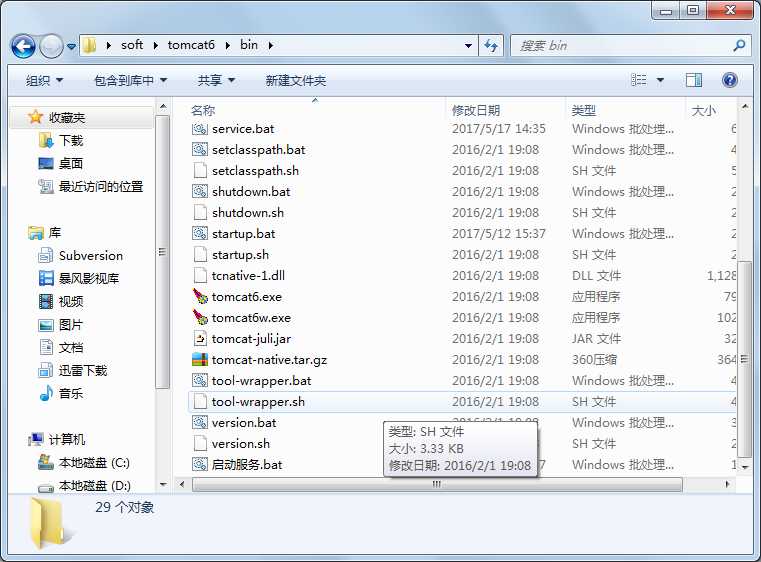Screen dimensions: 761x562
Task: Open 迅雷下载 library
Action: (x=83, y=370)
